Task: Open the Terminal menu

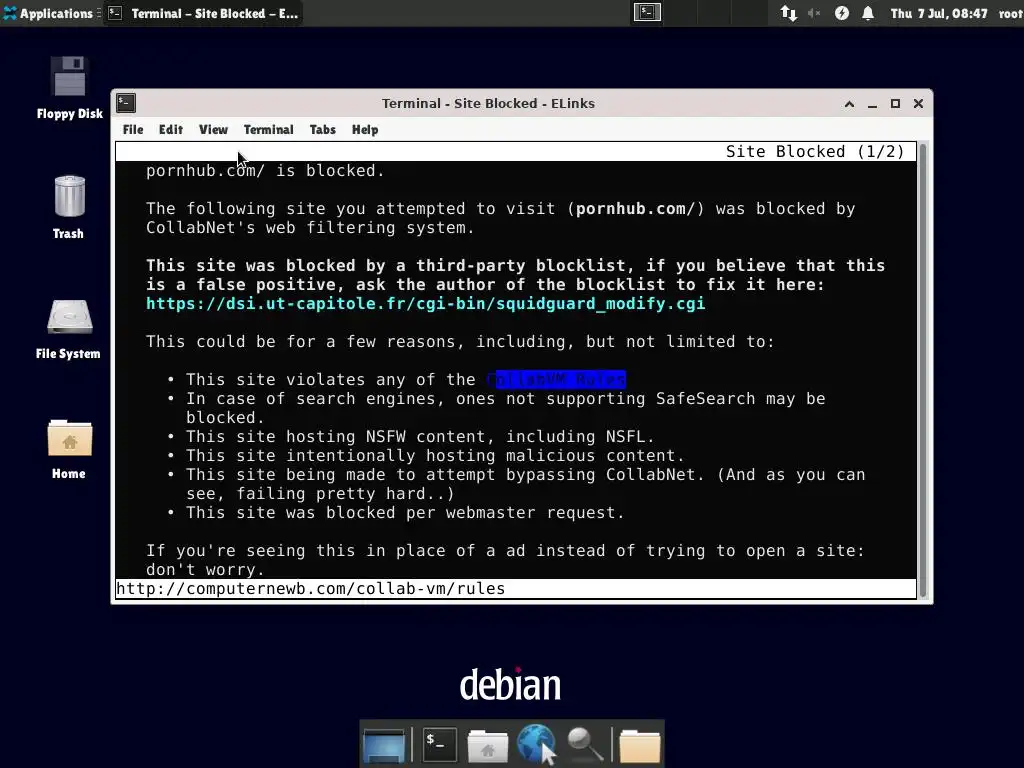Action: (x=268, y=129)
